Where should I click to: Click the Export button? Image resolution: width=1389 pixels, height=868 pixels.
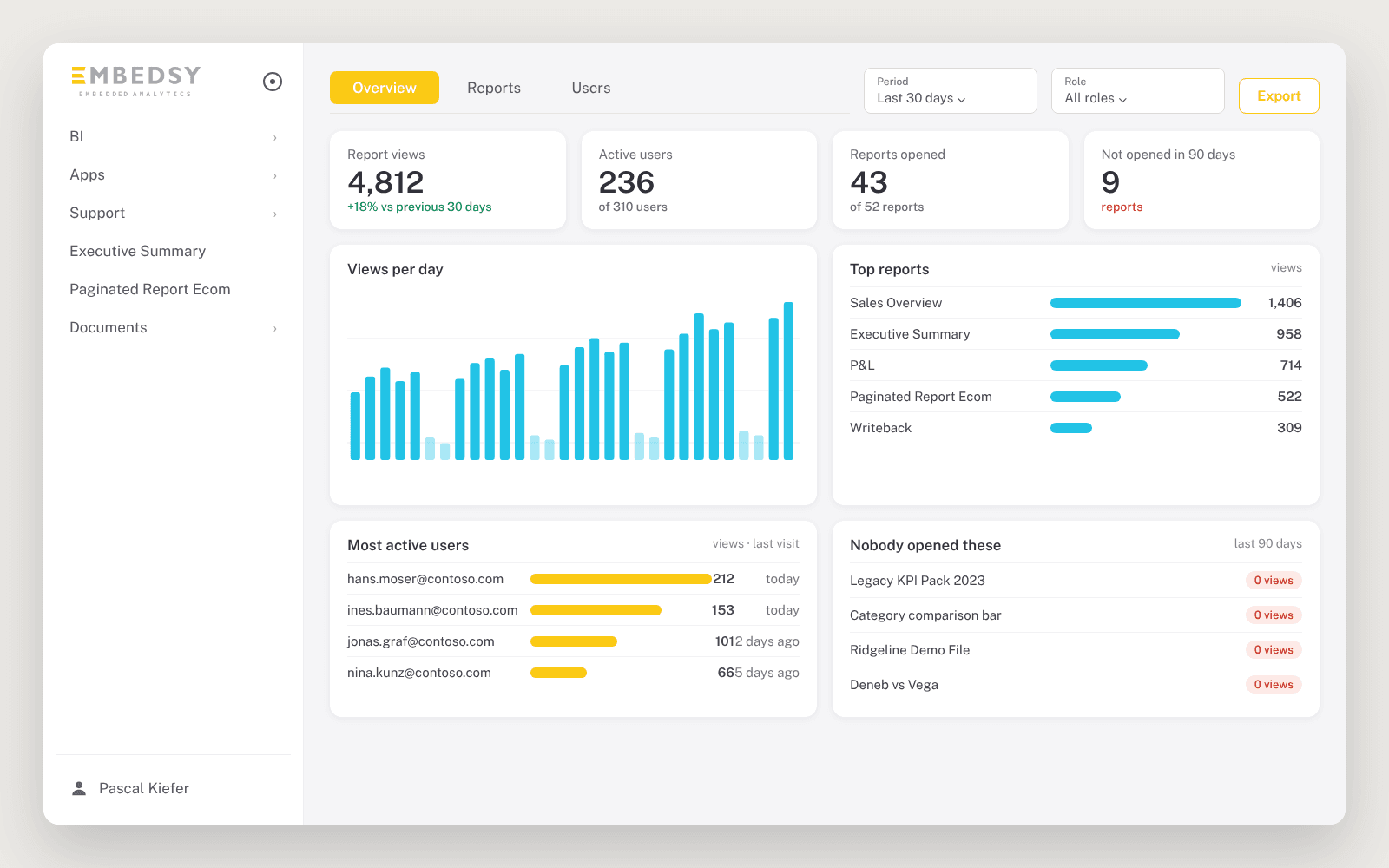[x=1279, y=95]
